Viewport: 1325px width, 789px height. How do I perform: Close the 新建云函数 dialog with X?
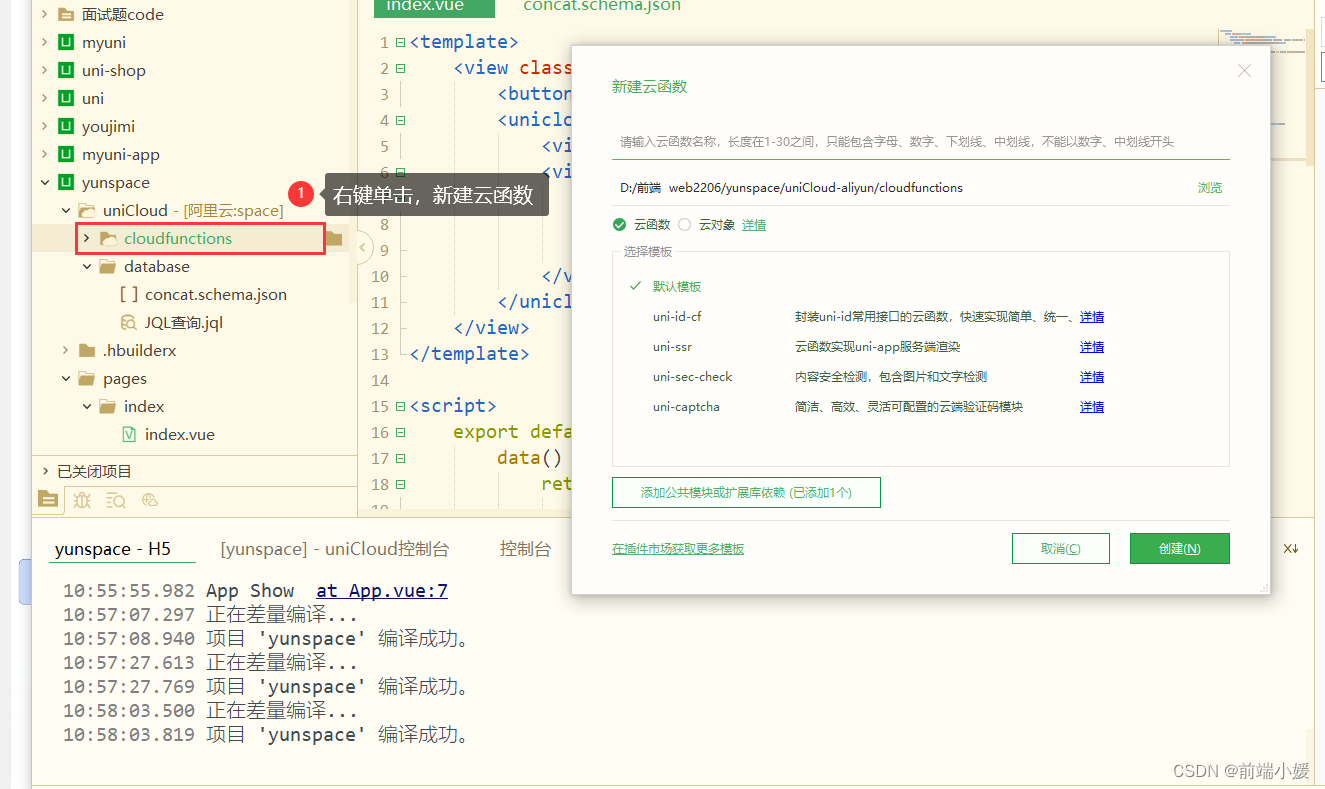[1244, 70]
